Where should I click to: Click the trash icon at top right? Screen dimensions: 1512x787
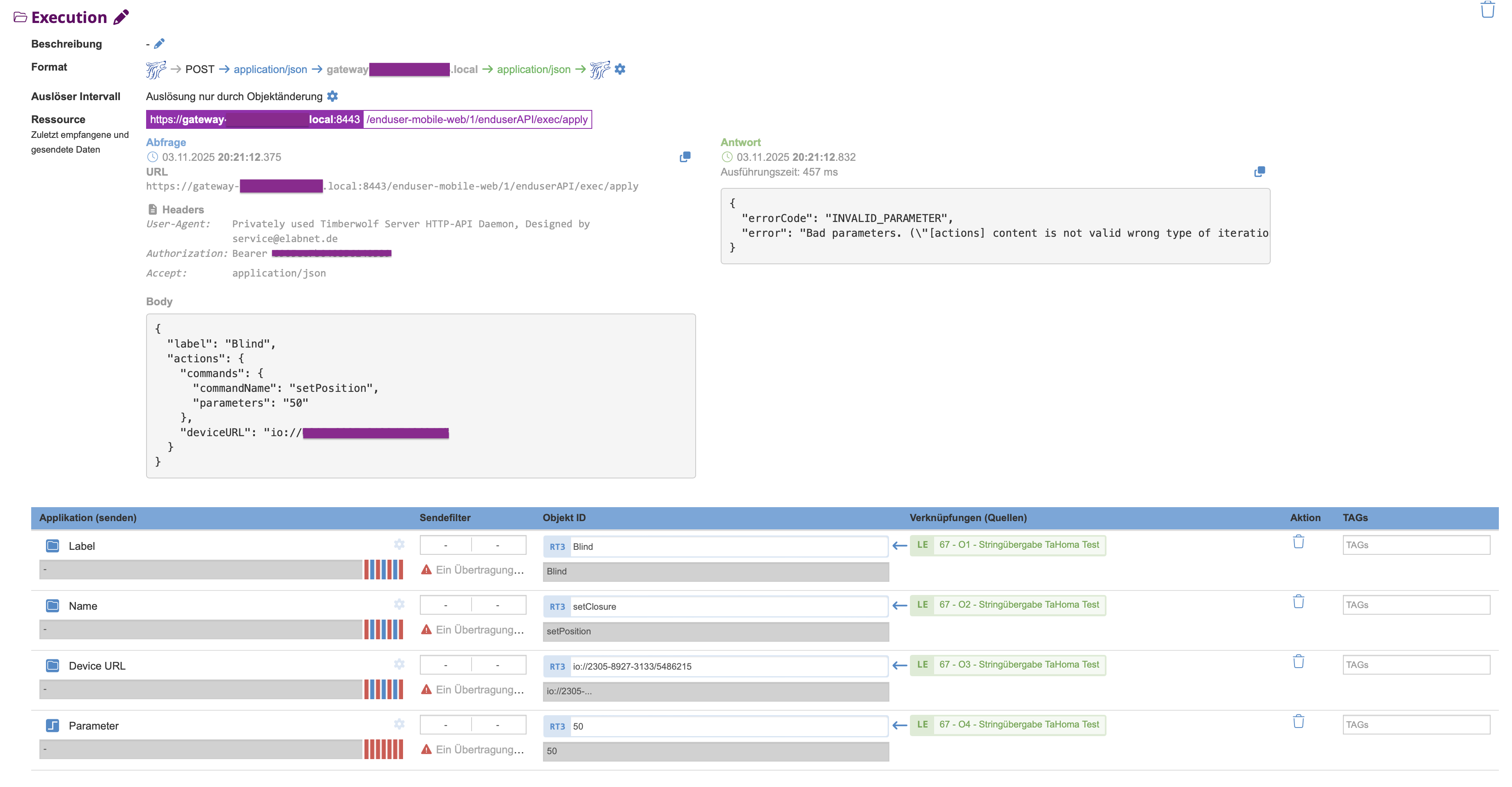coord(1487,10)
